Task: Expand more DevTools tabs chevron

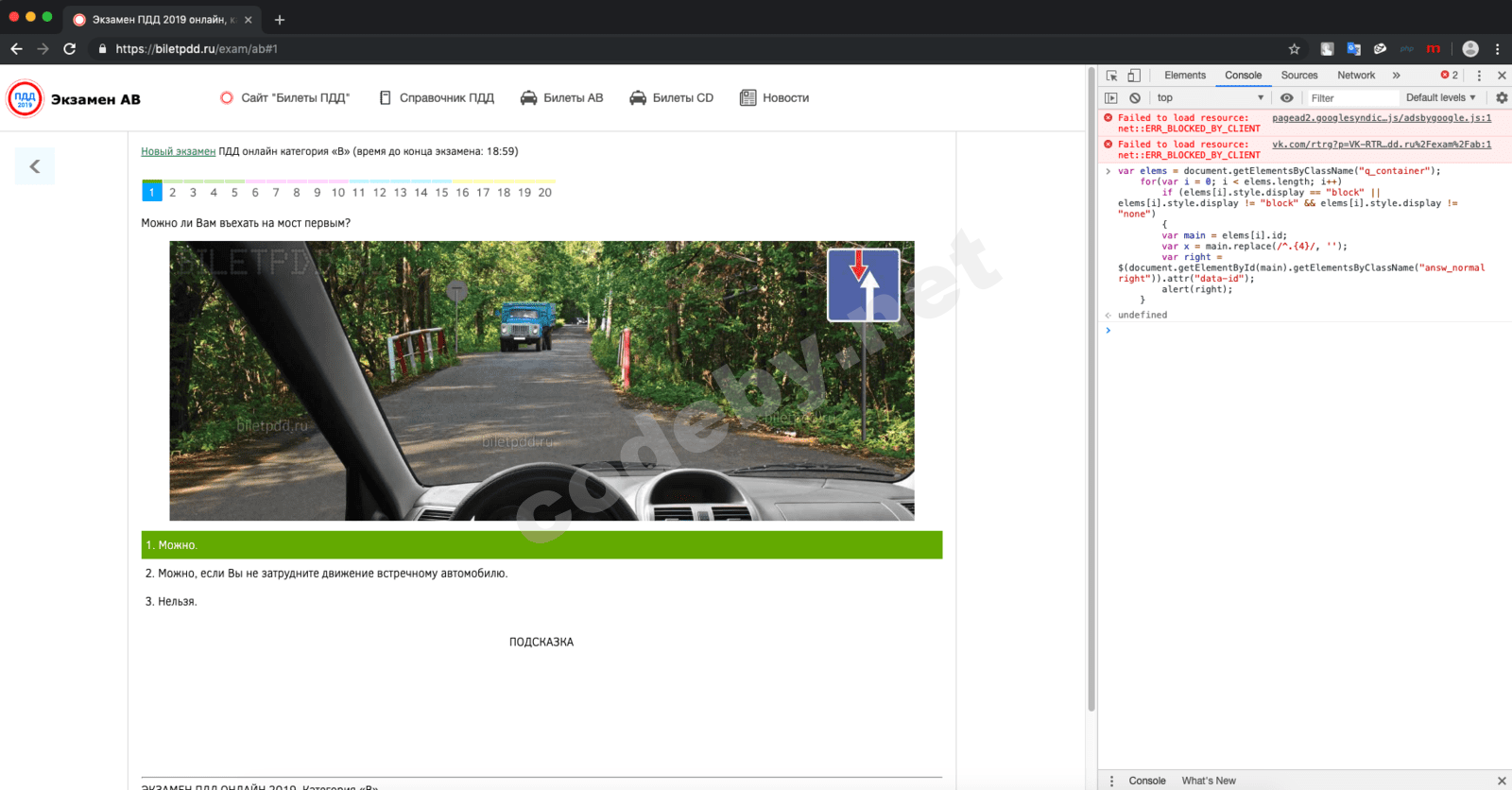Action: [x=1396, y=76]
